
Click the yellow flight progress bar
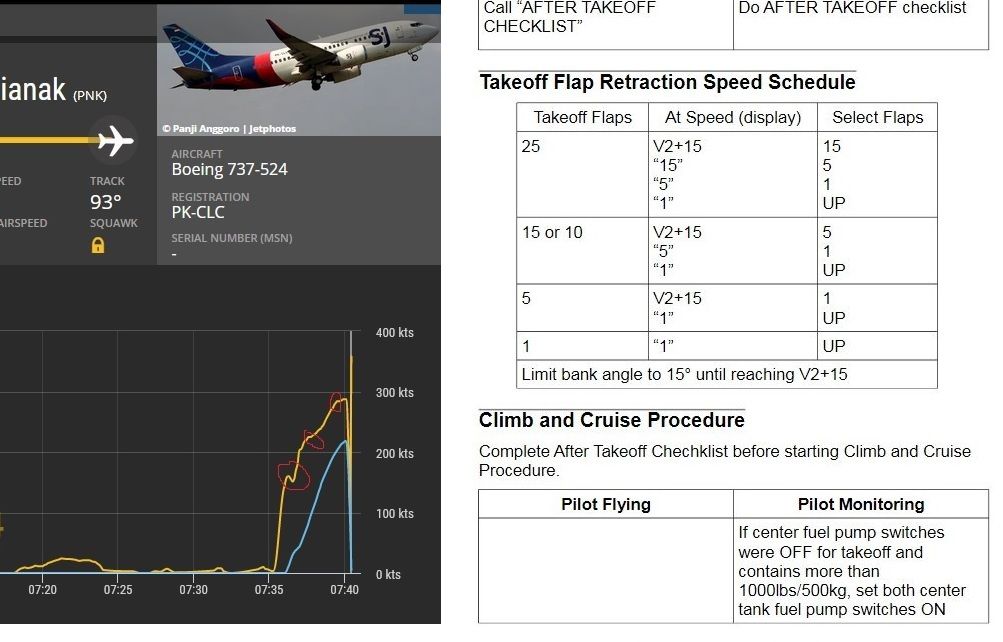click(48, 140)
